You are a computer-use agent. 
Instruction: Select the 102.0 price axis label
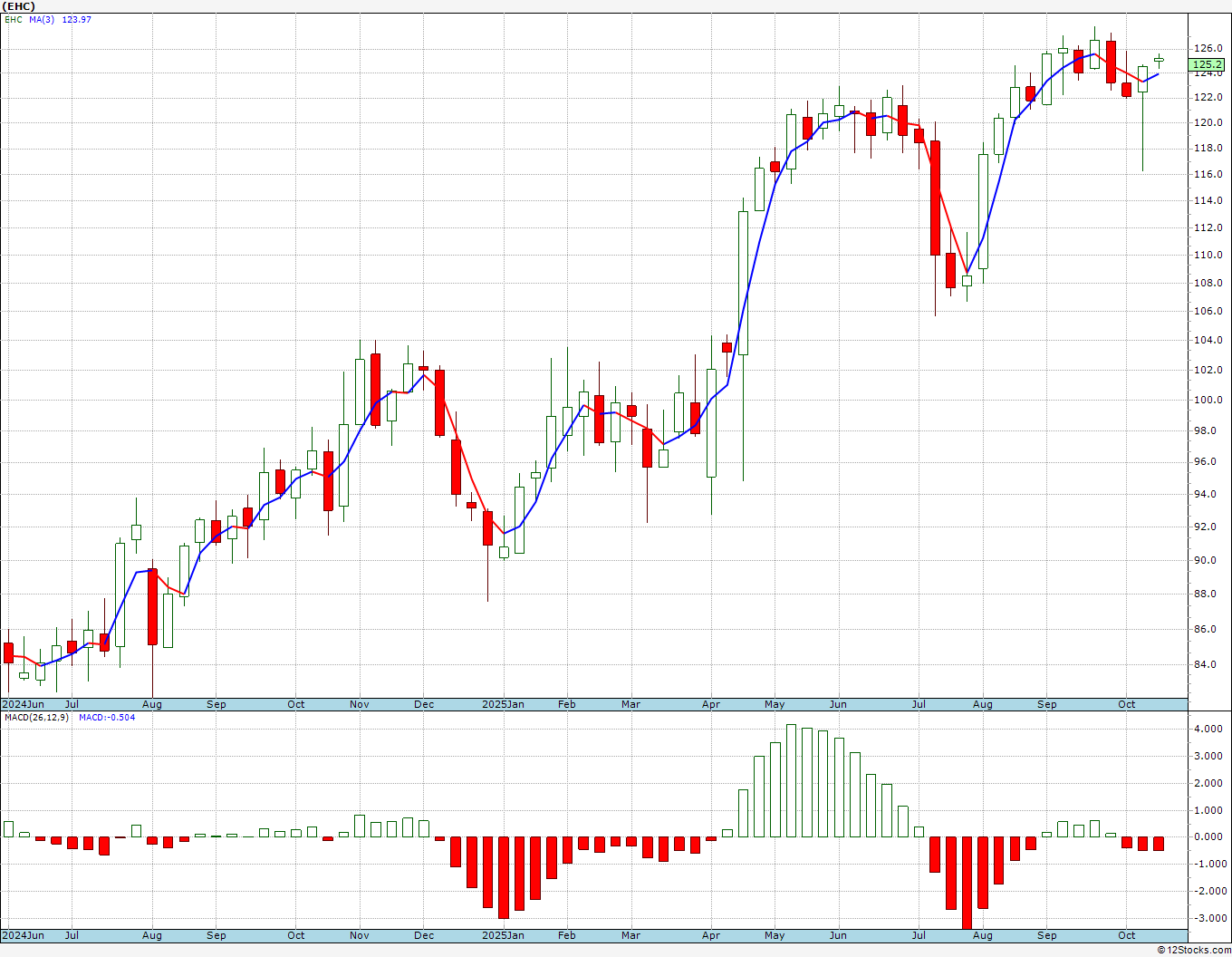[1208, 371]
